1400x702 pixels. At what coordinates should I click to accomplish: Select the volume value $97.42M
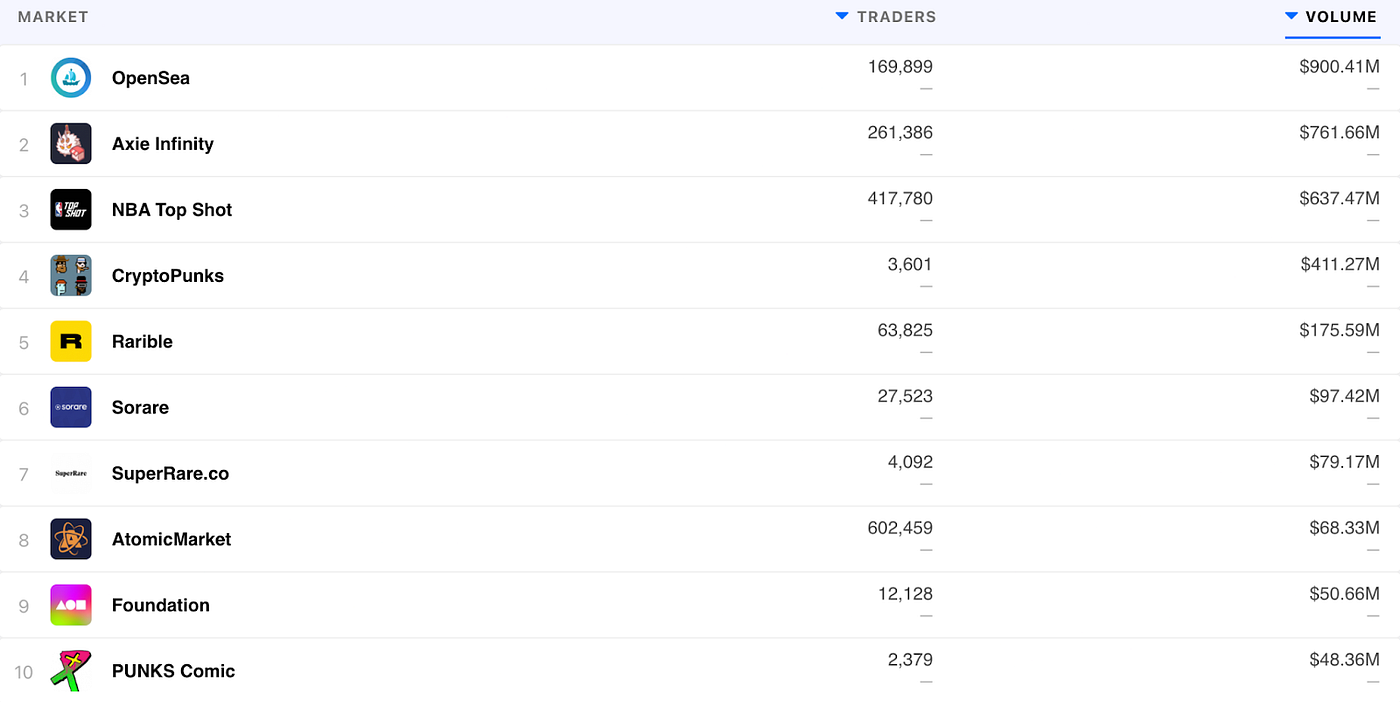click(x=1345, y=397)
